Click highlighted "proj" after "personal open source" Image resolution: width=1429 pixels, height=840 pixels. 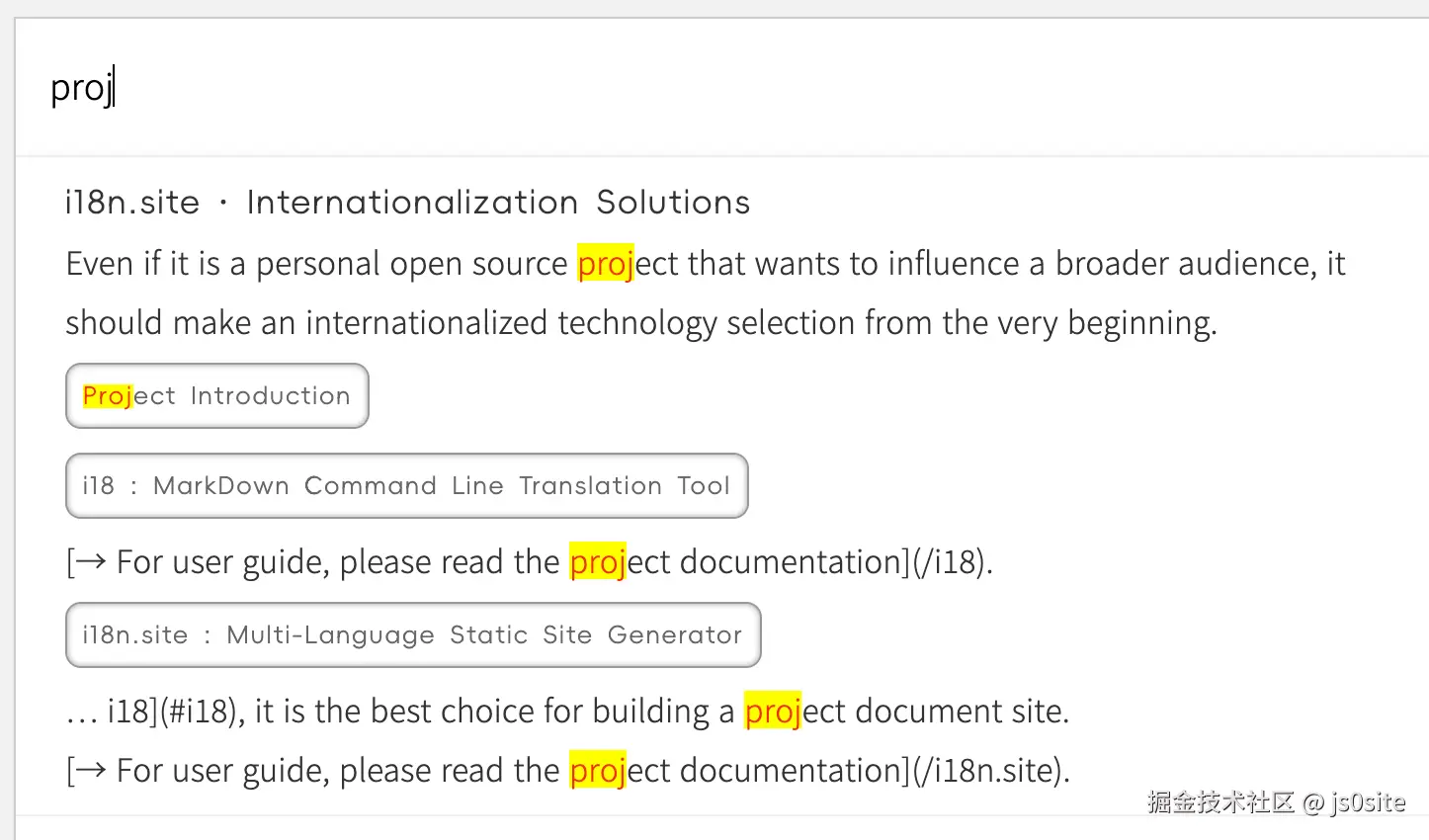coord(605,264)
